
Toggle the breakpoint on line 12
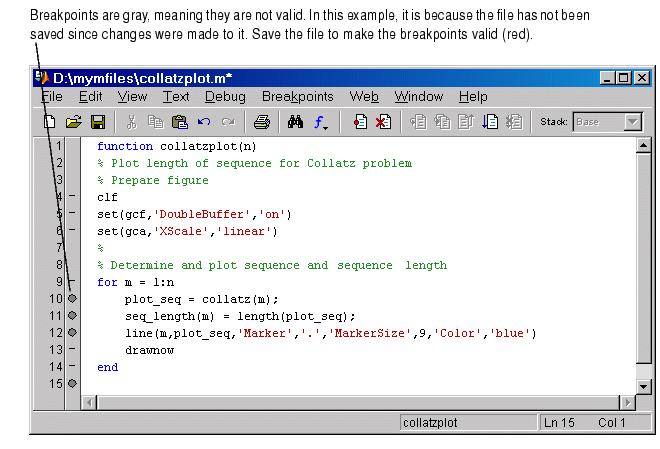point(72,332)
